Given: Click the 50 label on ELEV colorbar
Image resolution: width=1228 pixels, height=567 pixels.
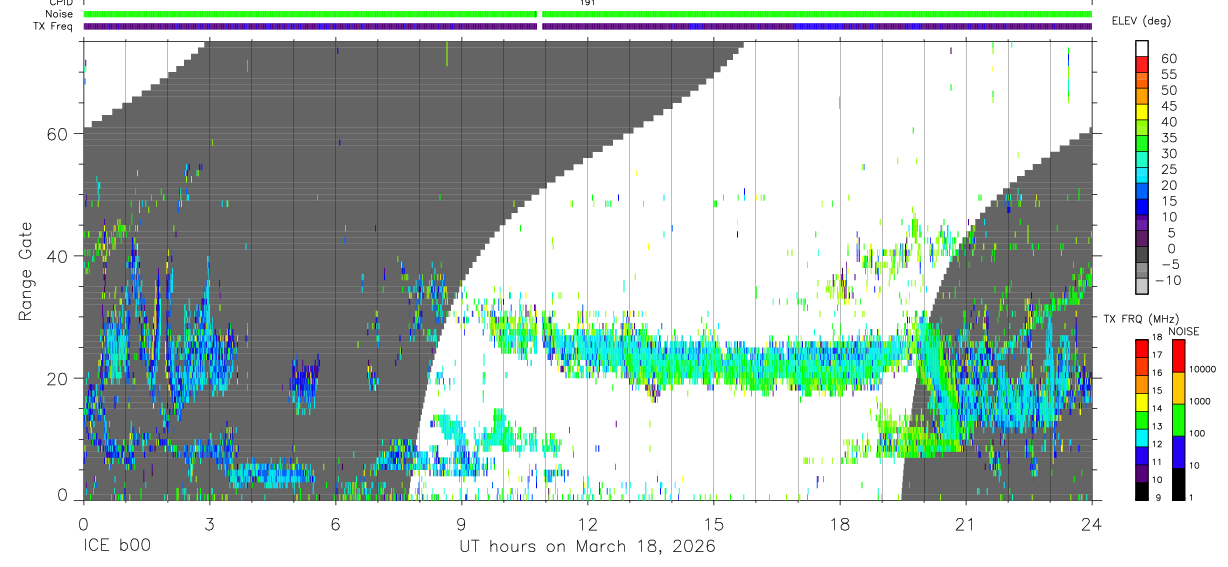Looking at the screenshot, I should click(1168, 91).
